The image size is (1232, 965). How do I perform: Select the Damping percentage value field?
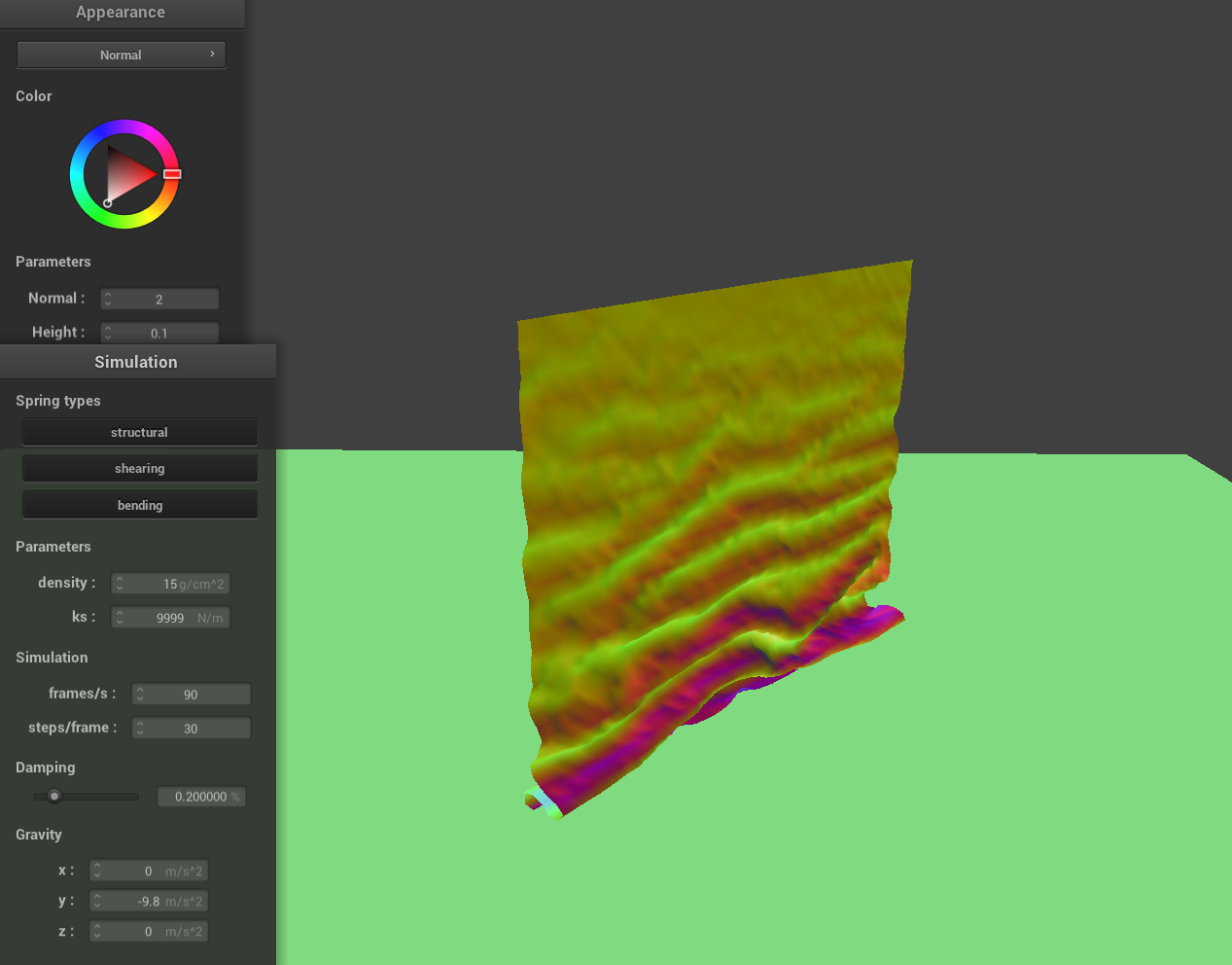coord(201,797)
